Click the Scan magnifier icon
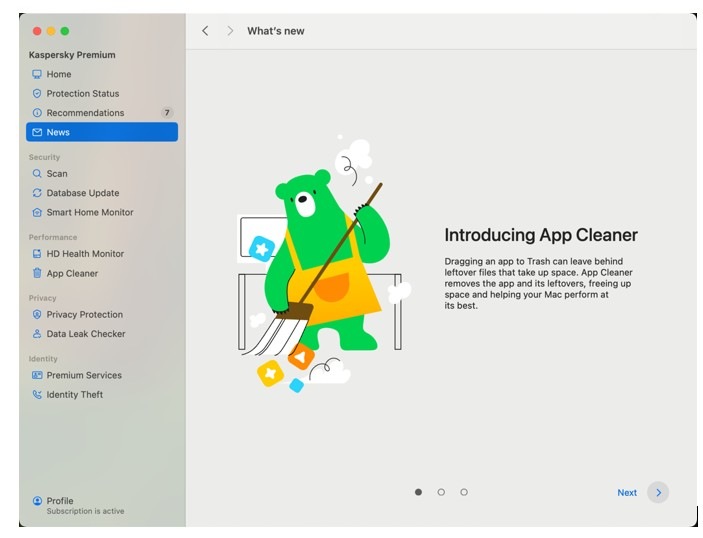The image size is (703, 538). 37,174
